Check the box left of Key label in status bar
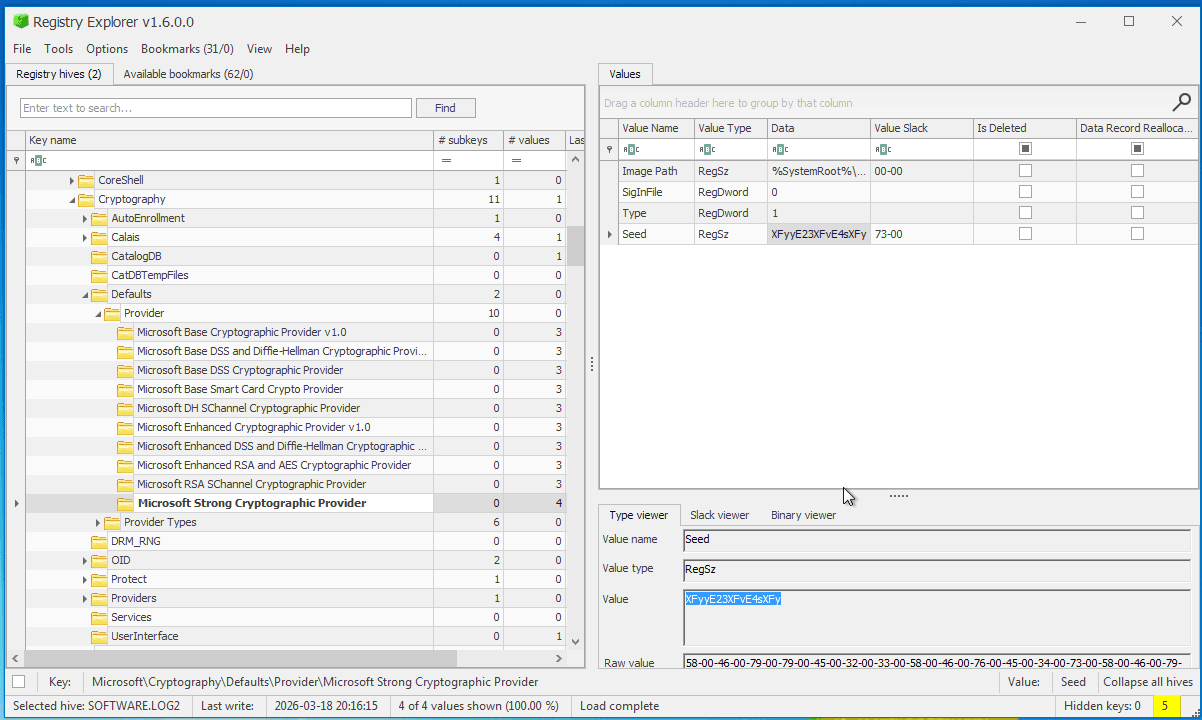The image size is (1202, 720). (19, 682)
